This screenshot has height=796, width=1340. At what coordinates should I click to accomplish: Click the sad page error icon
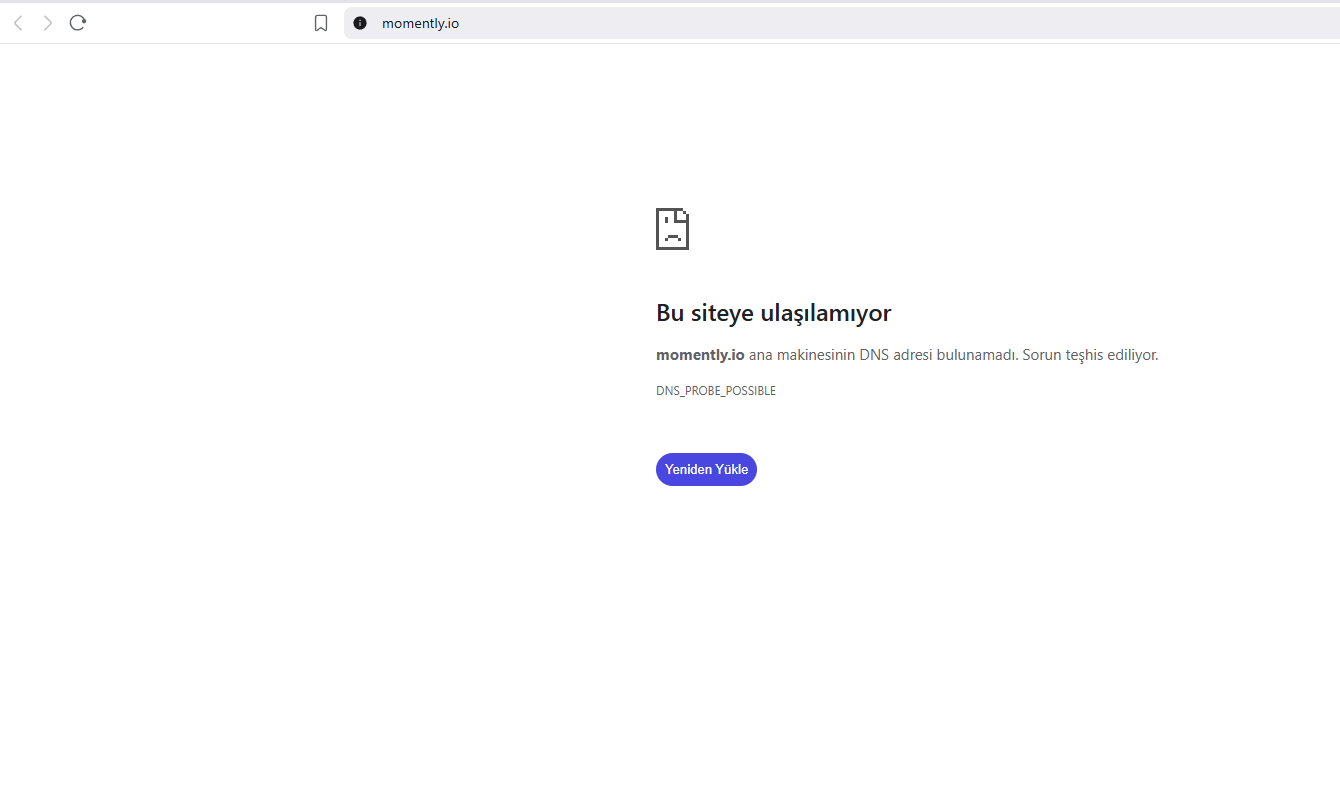point(672,229)
